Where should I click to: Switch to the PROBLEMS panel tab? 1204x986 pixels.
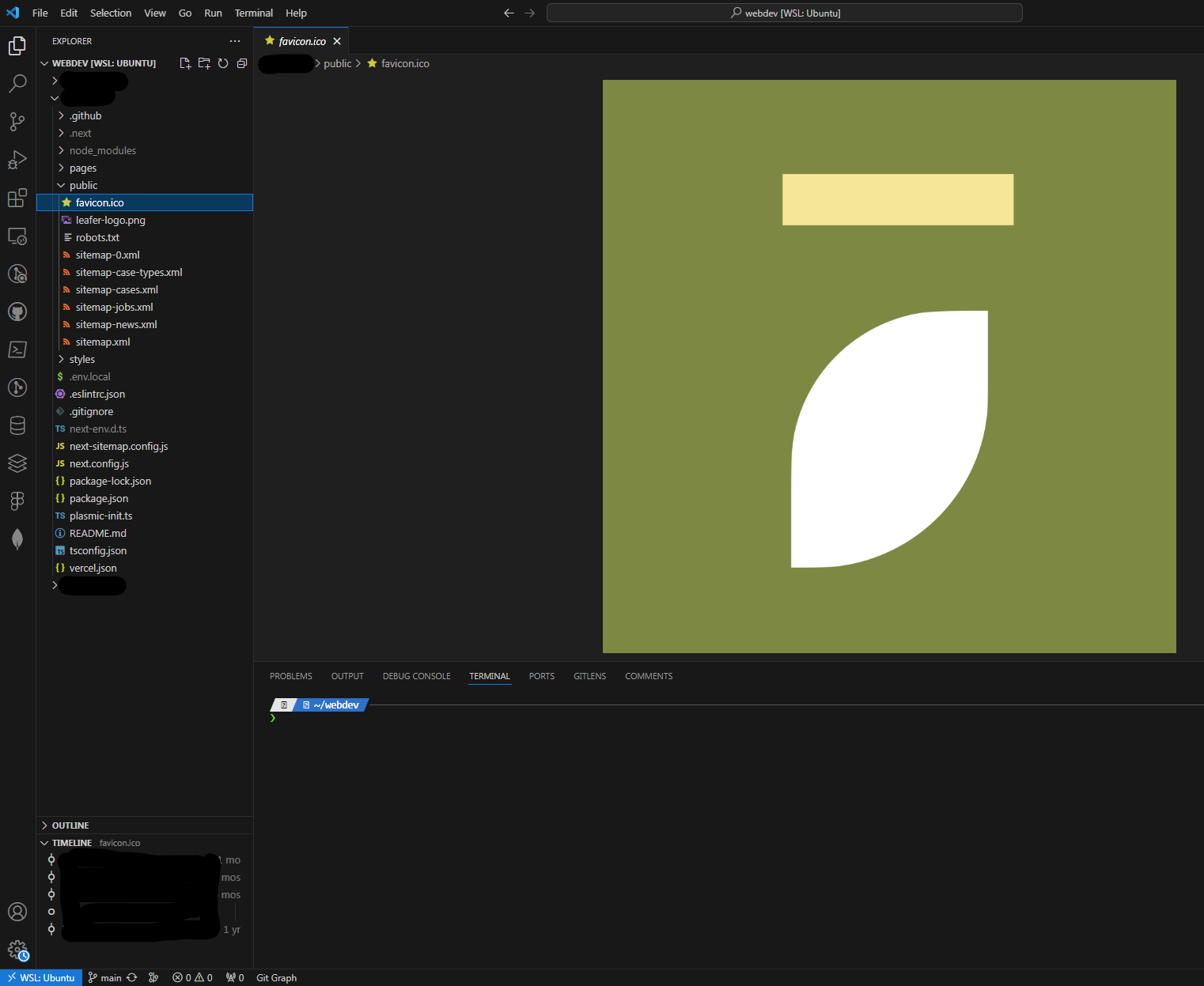coord(290,676)
